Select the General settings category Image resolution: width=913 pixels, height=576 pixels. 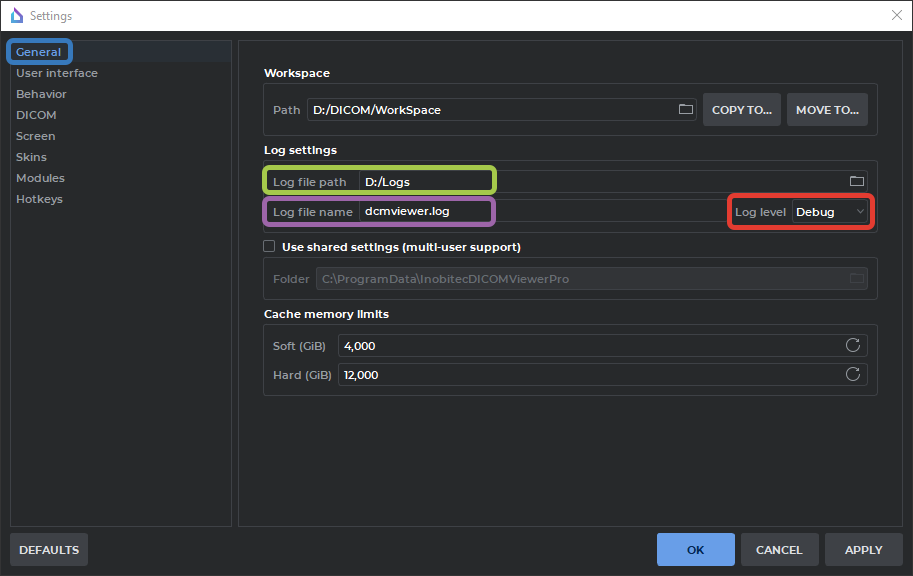click(x=39, y=52)
